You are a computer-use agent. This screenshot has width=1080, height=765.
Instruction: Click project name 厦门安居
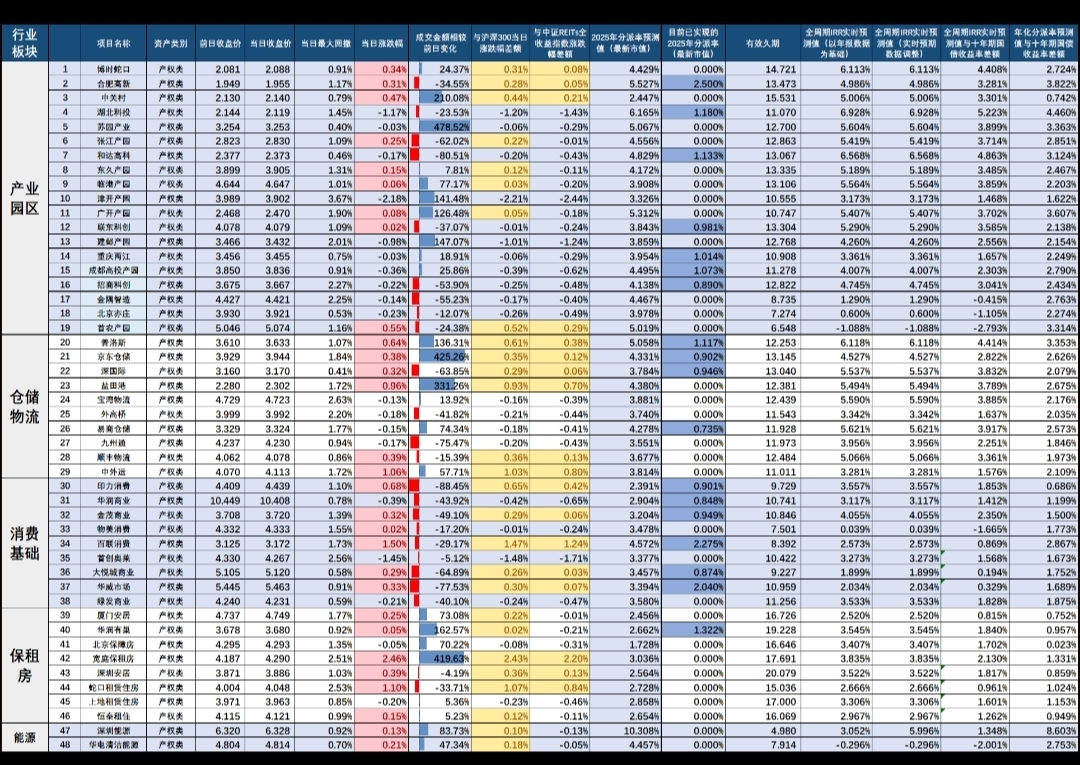coord(114,615)
